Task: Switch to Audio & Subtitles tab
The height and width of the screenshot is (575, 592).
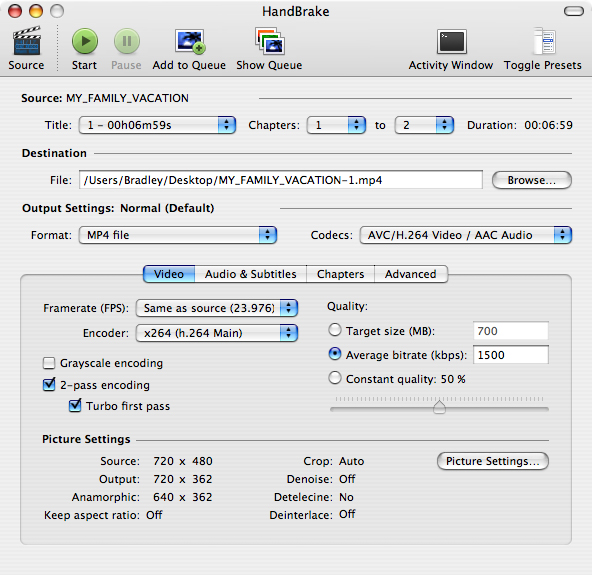Action: [x=251, y=274]
